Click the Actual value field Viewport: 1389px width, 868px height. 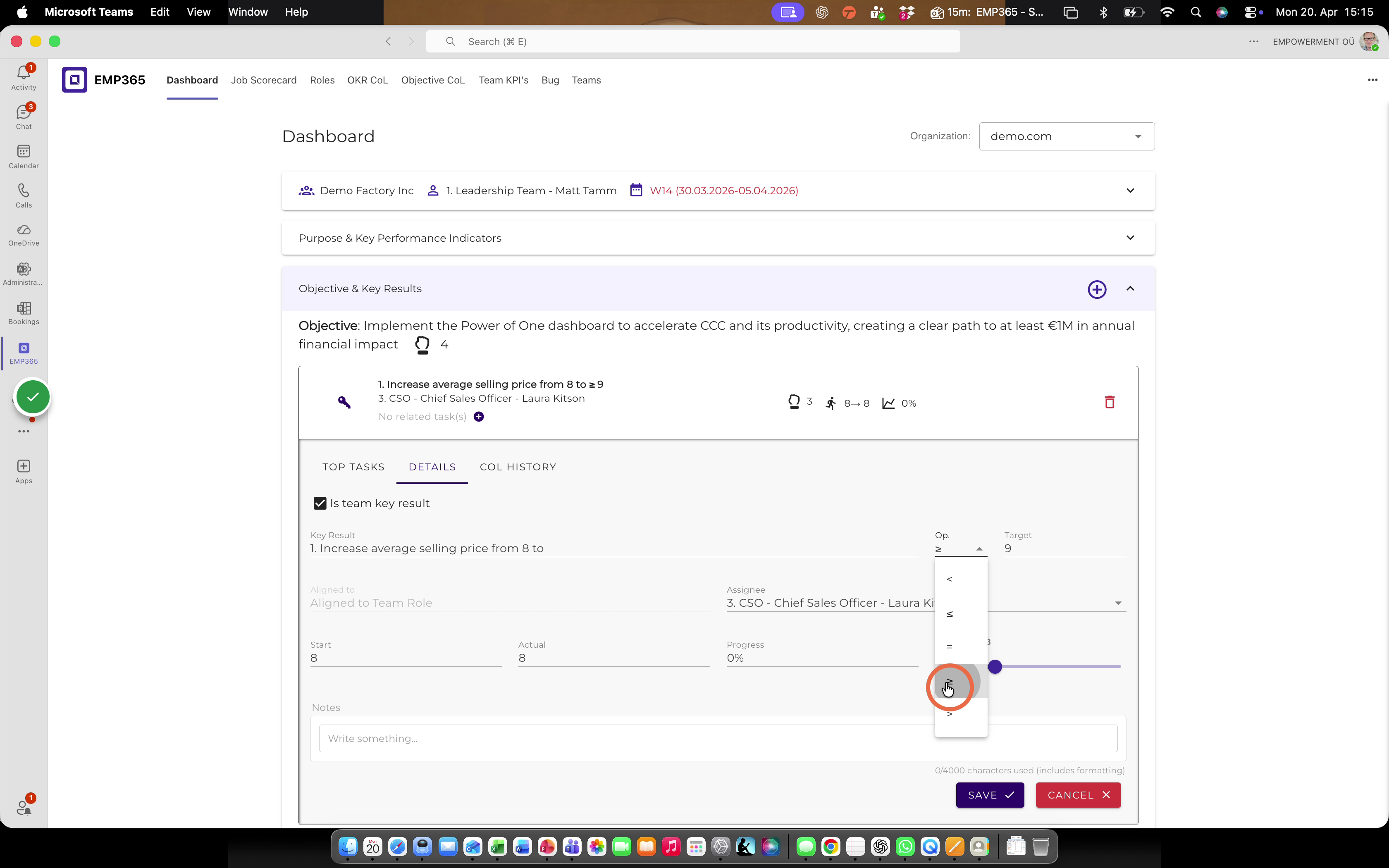click(613, 658)
